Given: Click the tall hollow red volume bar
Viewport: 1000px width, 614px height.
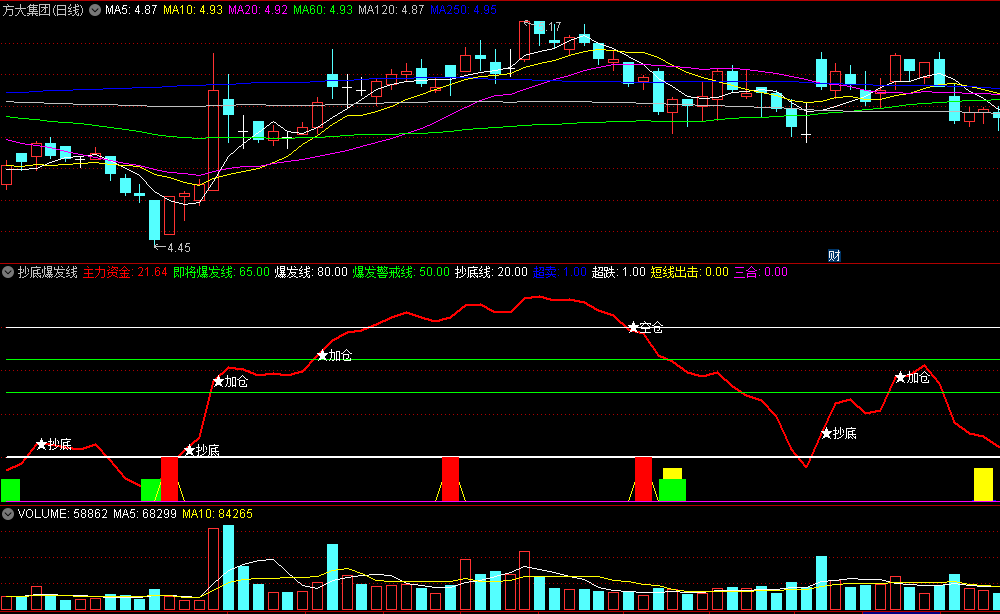Looking at the screenshot, I should pos(213,569).
